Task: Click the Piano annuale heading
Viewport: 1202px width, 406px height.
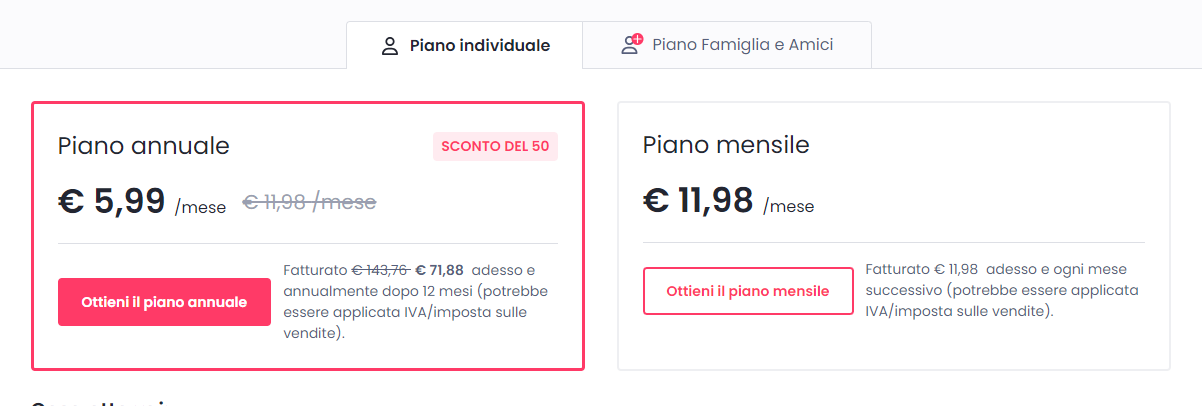Action: click(144, 146)
